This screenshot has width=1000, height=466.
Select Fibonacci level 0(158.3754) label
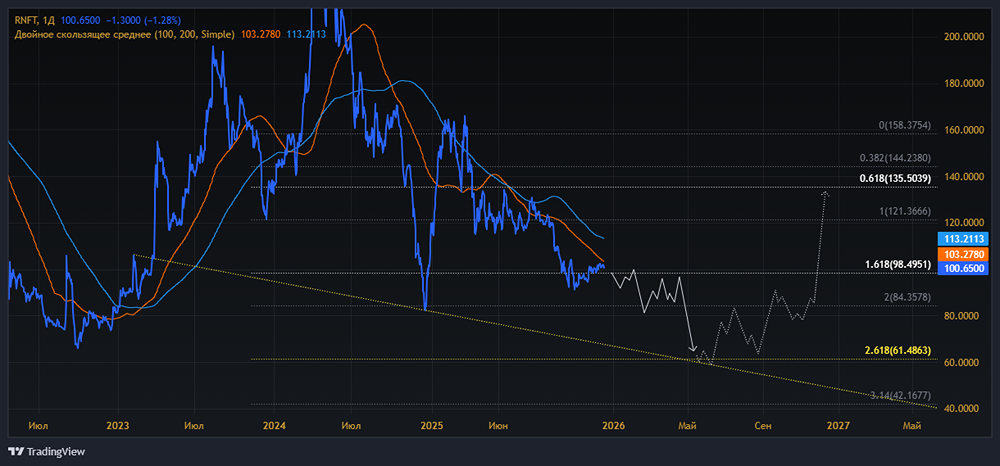tap(904, 126)
